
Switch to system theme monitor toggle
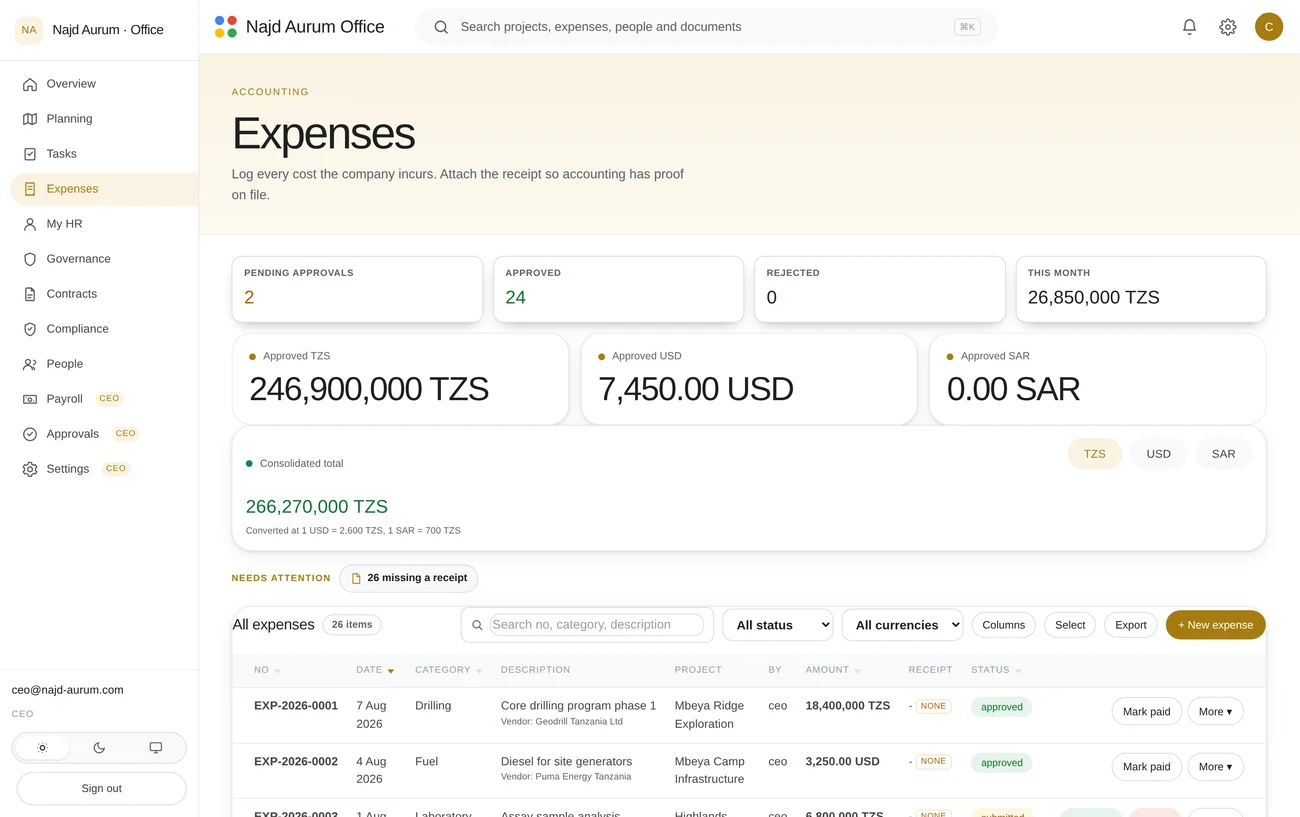pos(156,748)
